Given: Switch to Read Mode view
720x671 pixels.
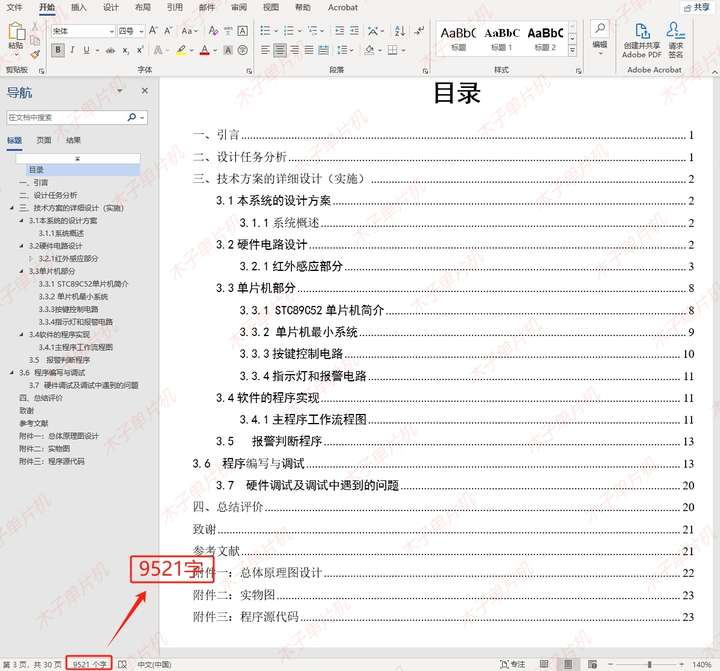Looking at the screenshot, I should pos(544,665).
